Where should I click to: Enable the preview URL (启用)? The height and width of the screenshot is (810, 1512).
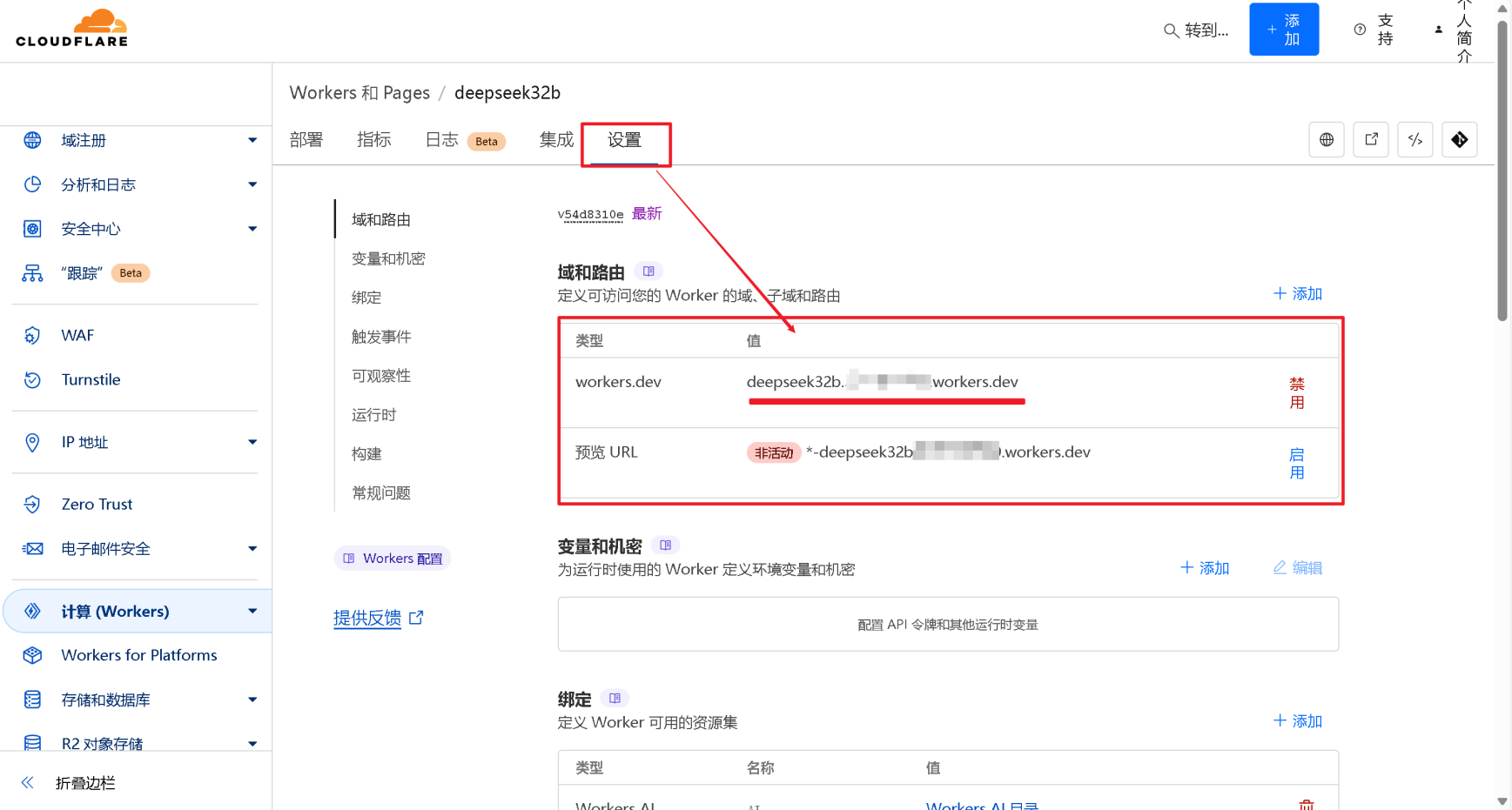[x=1296, y=464]
